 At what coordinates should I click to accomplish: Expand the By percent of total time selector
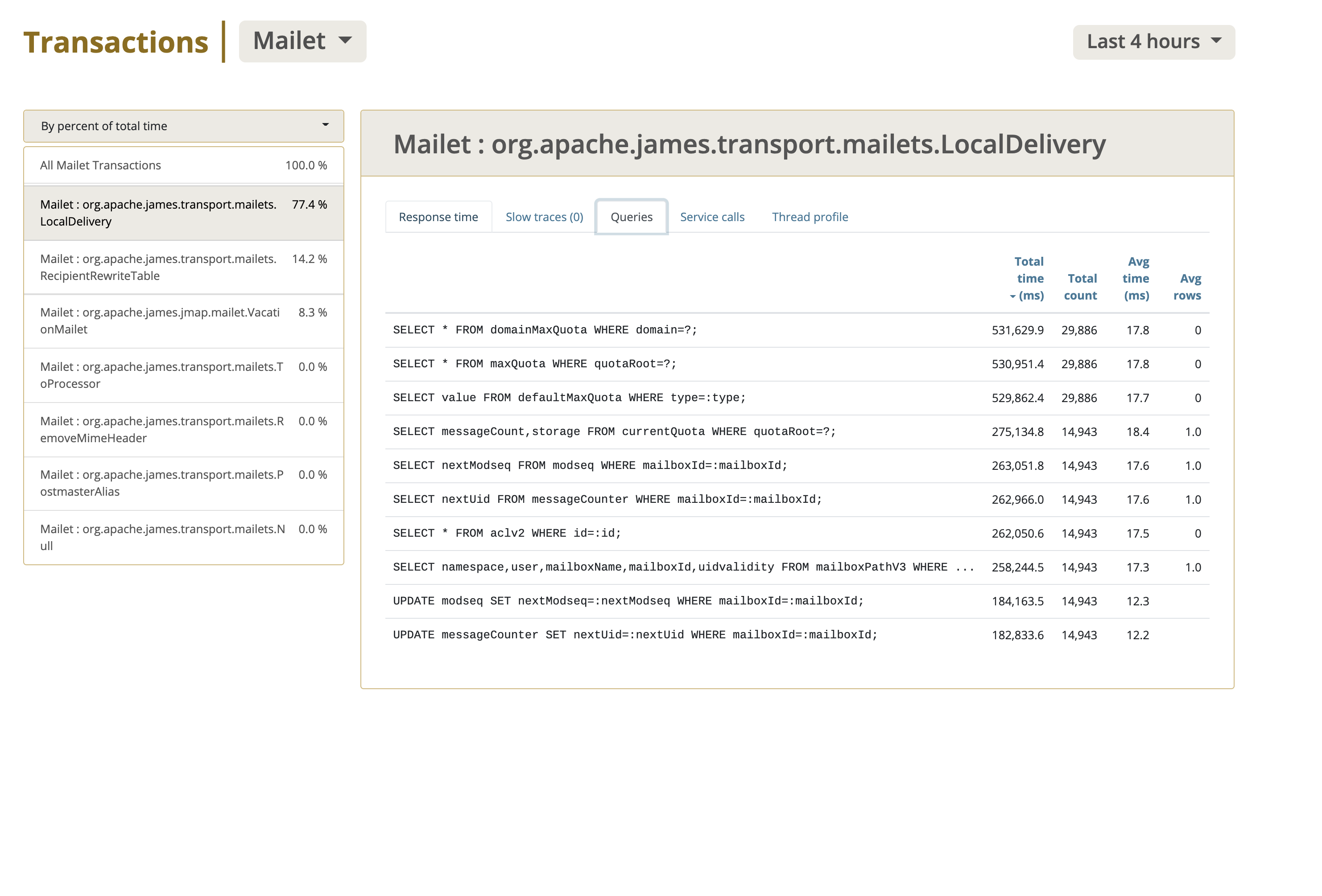pos(183,126)
